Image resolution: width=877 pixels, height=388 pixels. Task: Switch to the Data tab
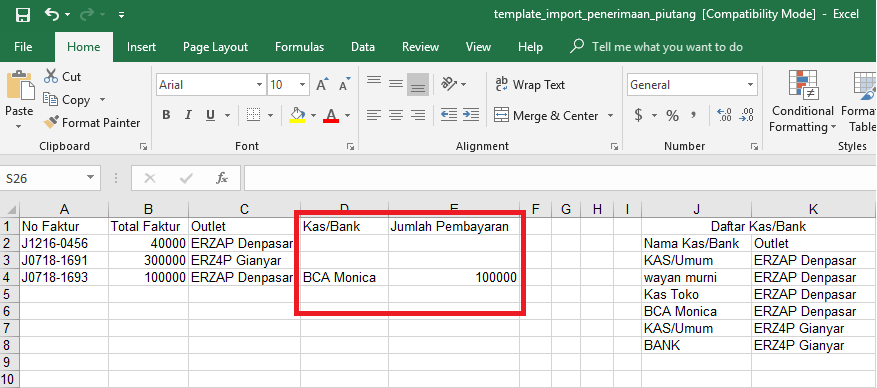[362, 47]
